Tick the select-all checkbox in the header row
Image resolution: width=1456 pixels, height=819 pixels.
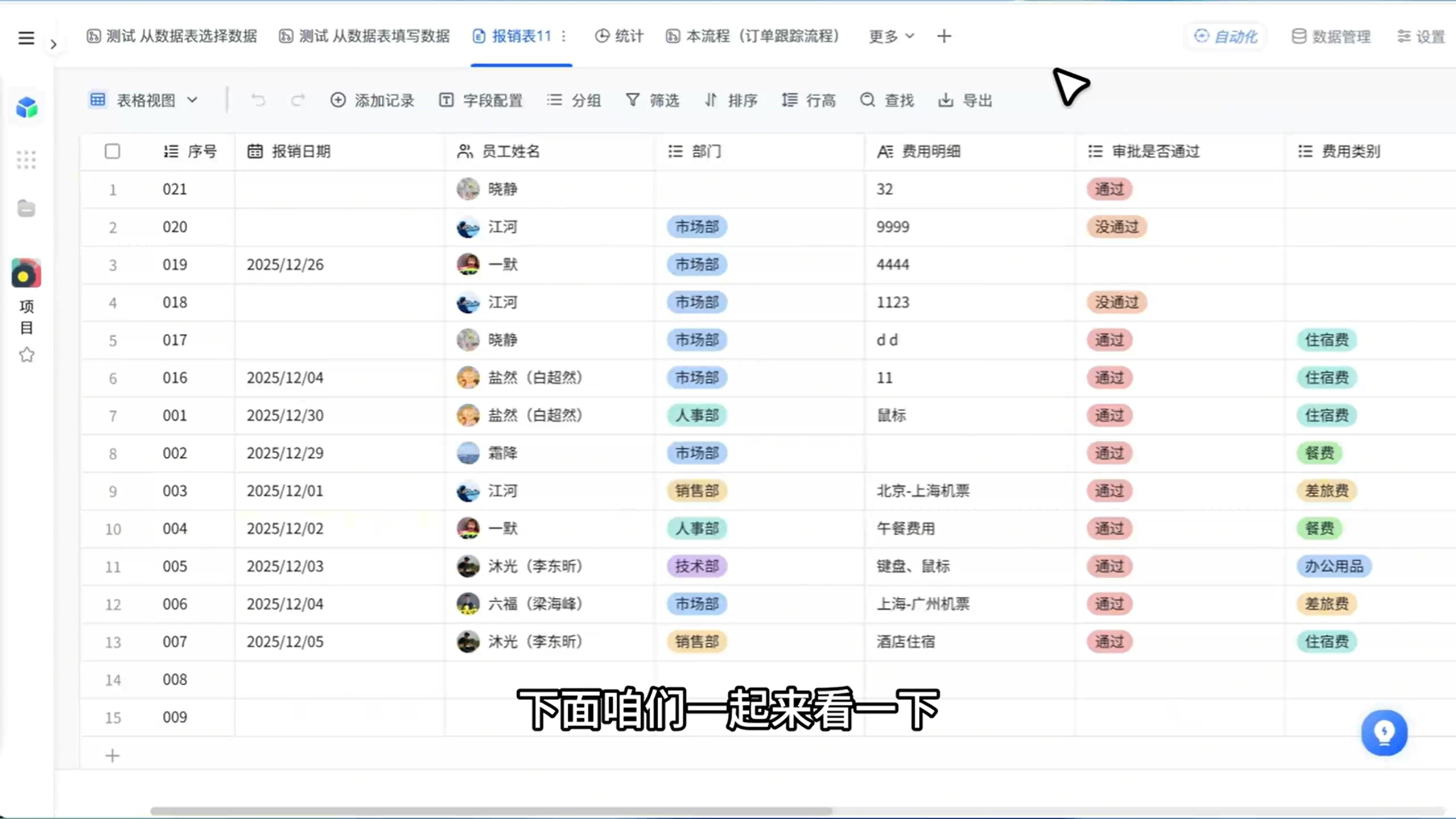coord(112,151)
